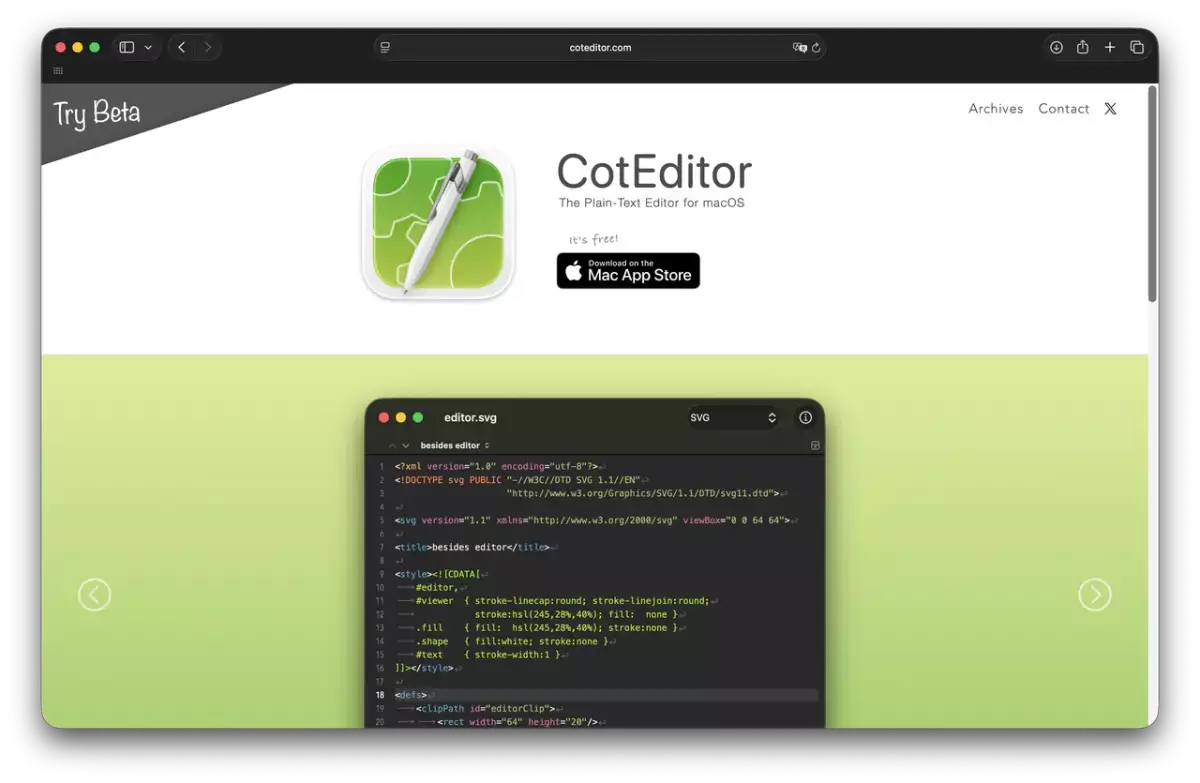Visit the X social profile
This screenshot has width=1200, height=783.
click(1110, 109)
